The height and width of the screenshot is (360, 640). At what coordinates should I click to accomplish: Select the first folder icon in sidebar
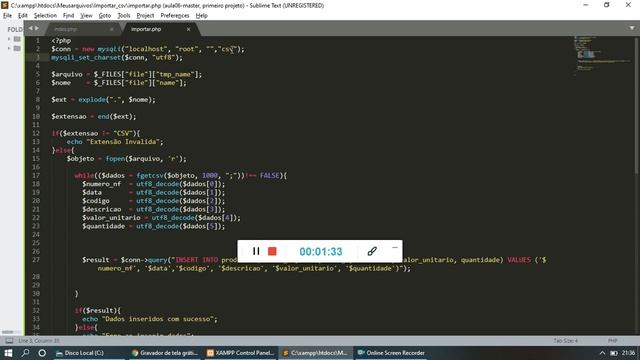tap(17, 39)
